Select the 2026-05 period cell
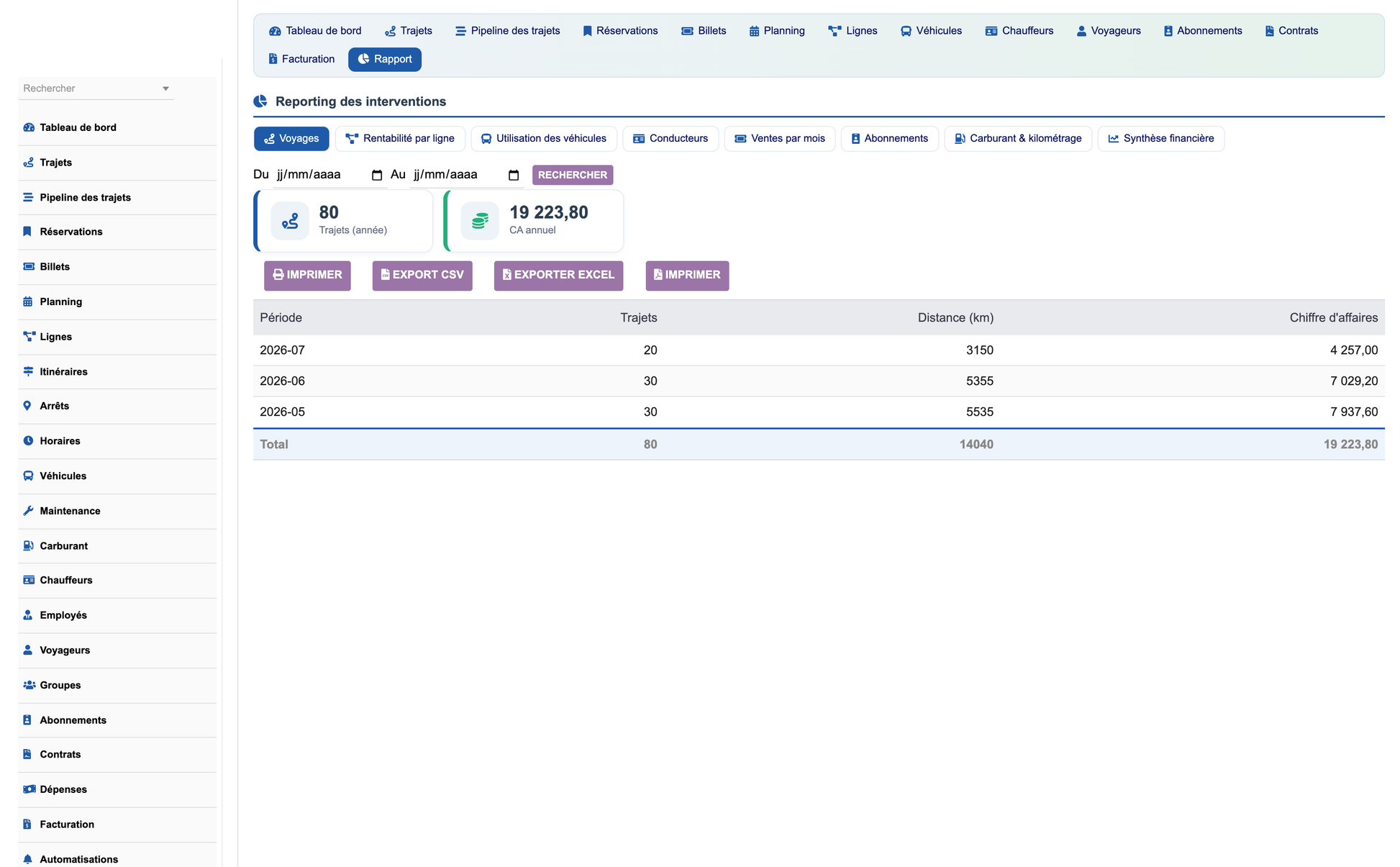The width and height of the screenshot is (1400, 867). coord(282,412)
